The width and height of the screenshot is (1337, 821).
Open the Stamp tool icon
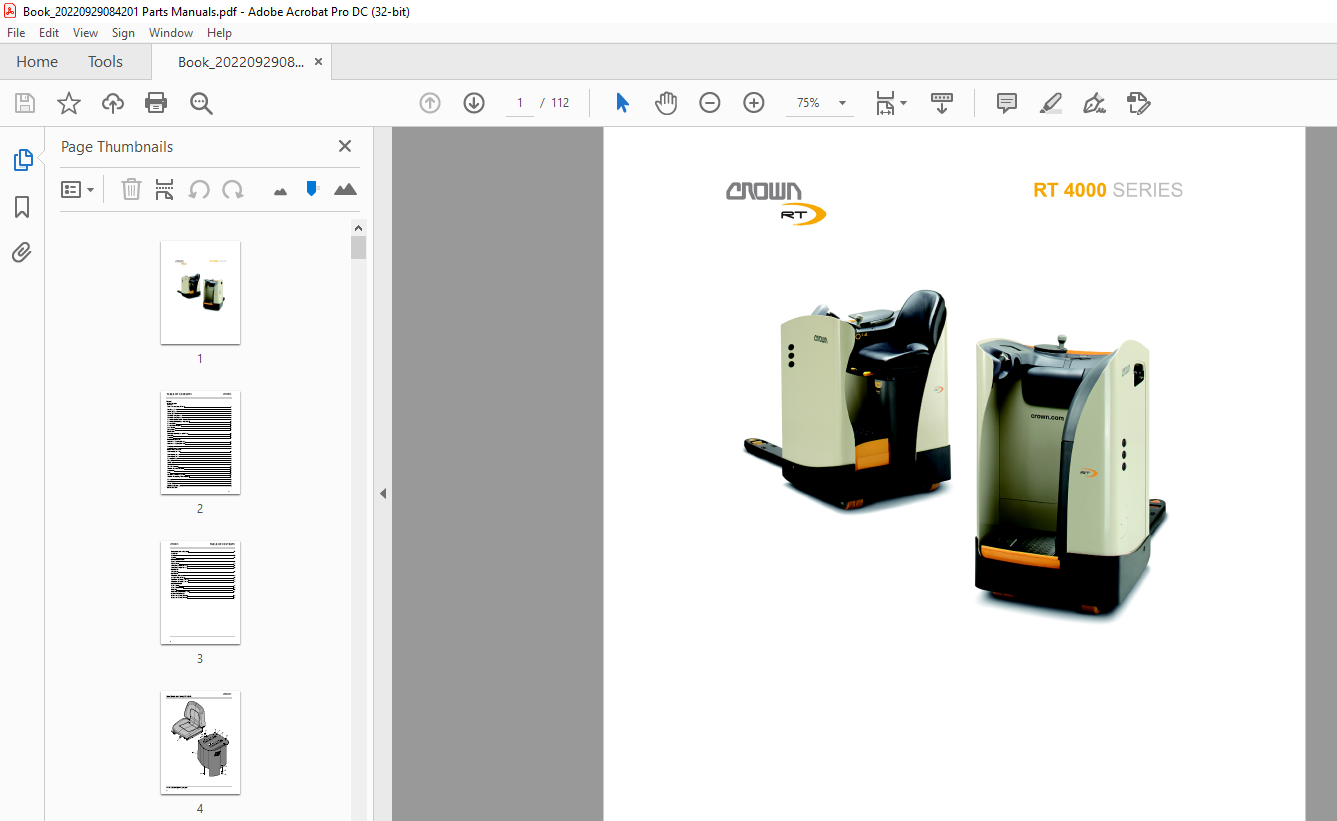click(x=1138, y=103)
